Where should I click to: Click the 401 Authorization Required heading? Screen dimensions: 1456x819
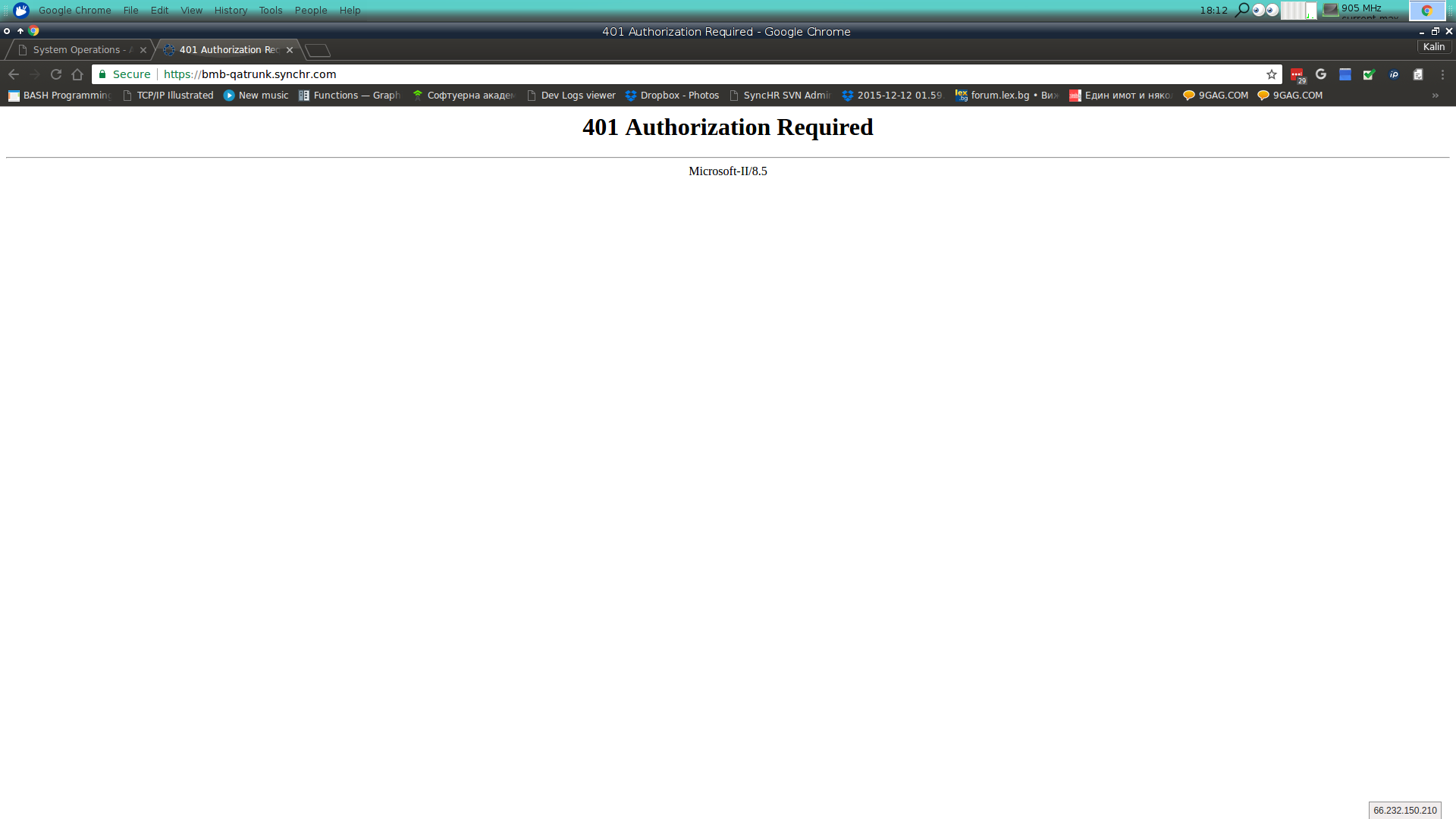728,127
